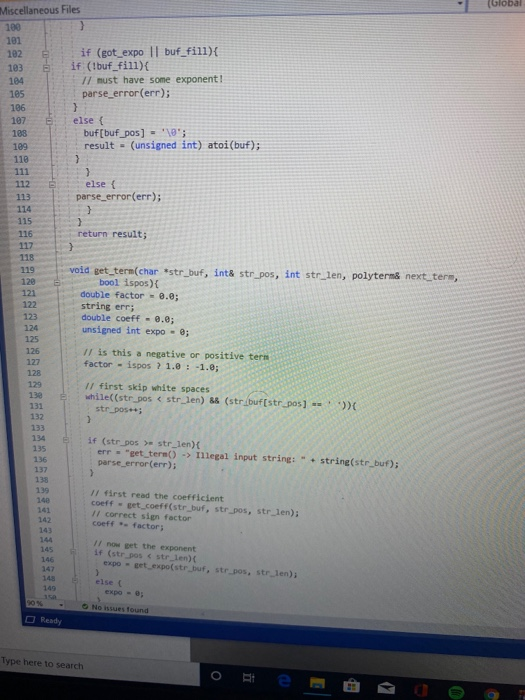Click the 'str_pos++;' statement
Viewport: 525px width, 700px height.
click(x=119, y=409)
